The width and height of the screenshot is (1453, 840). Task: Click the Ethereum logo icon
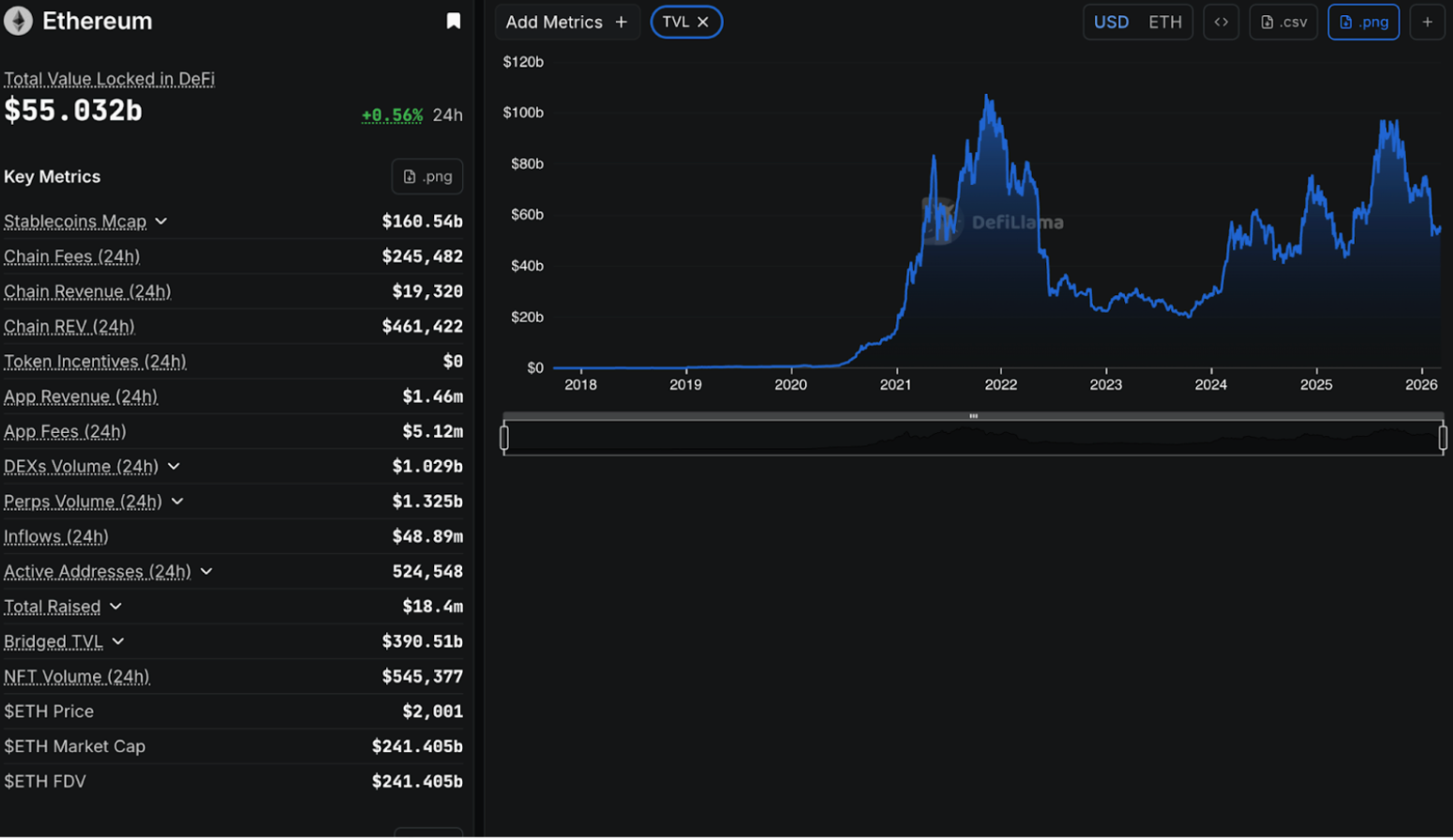point(18,21)
